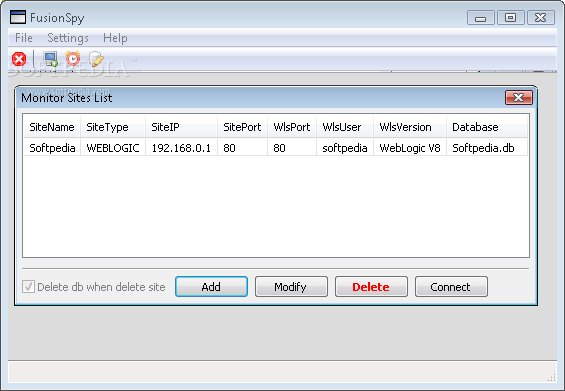565x391 pixels.
Task: Click the SitePort value 80 cell
Action: click(x=242, y=148)
